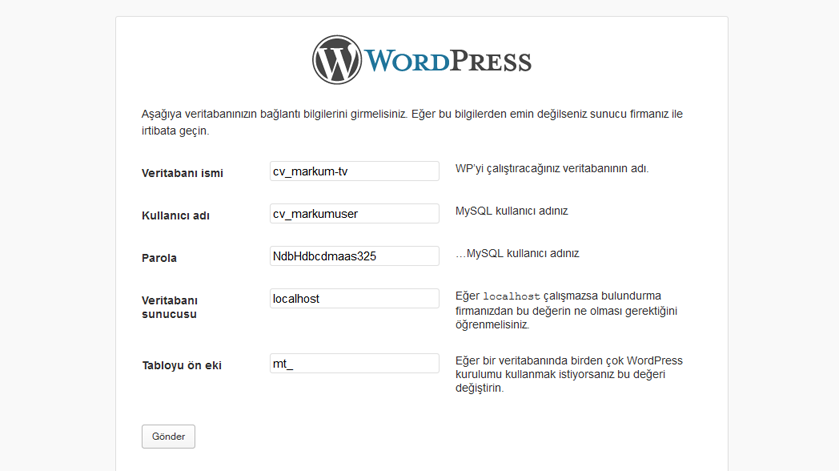
Task: Click the "Veritabanı ismi" label
Action: tap(182, 173)
